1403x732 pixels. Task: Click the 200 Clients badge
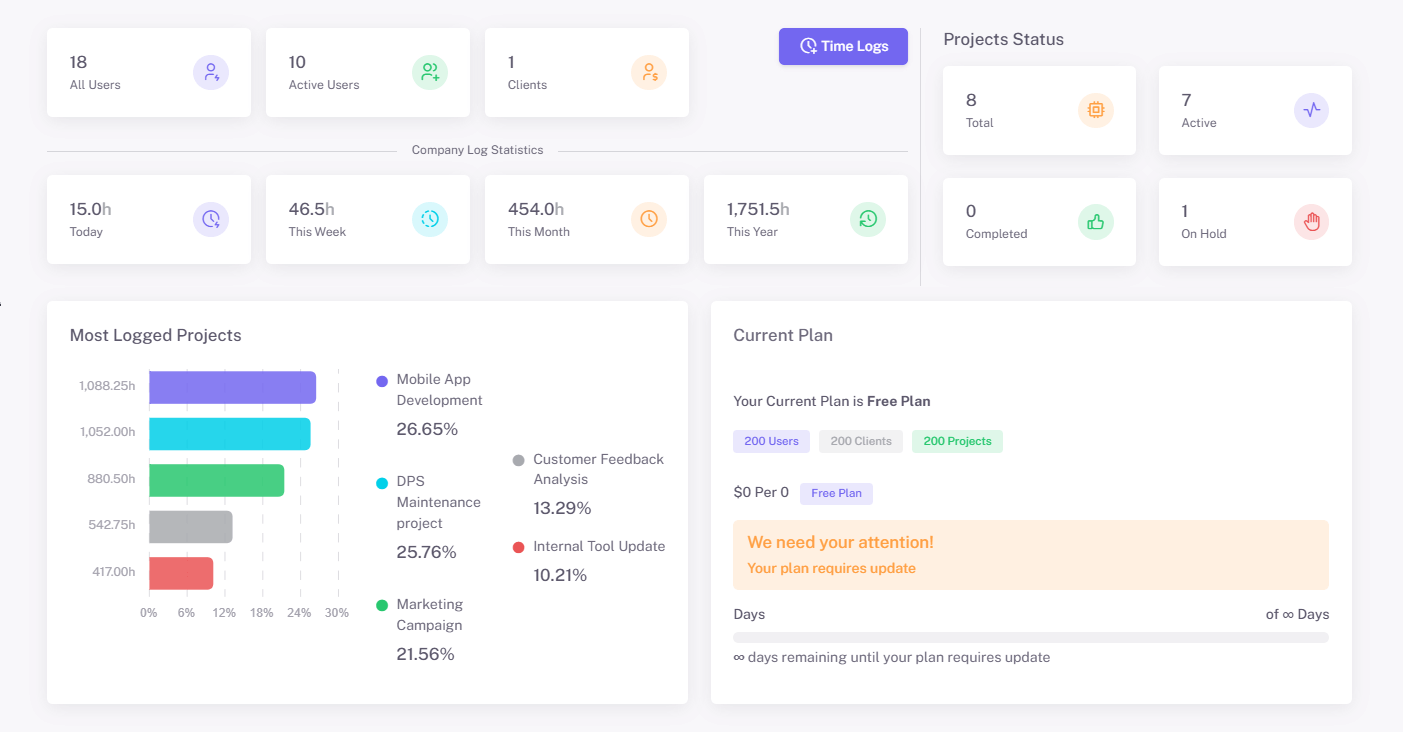(x=861, y=441)
